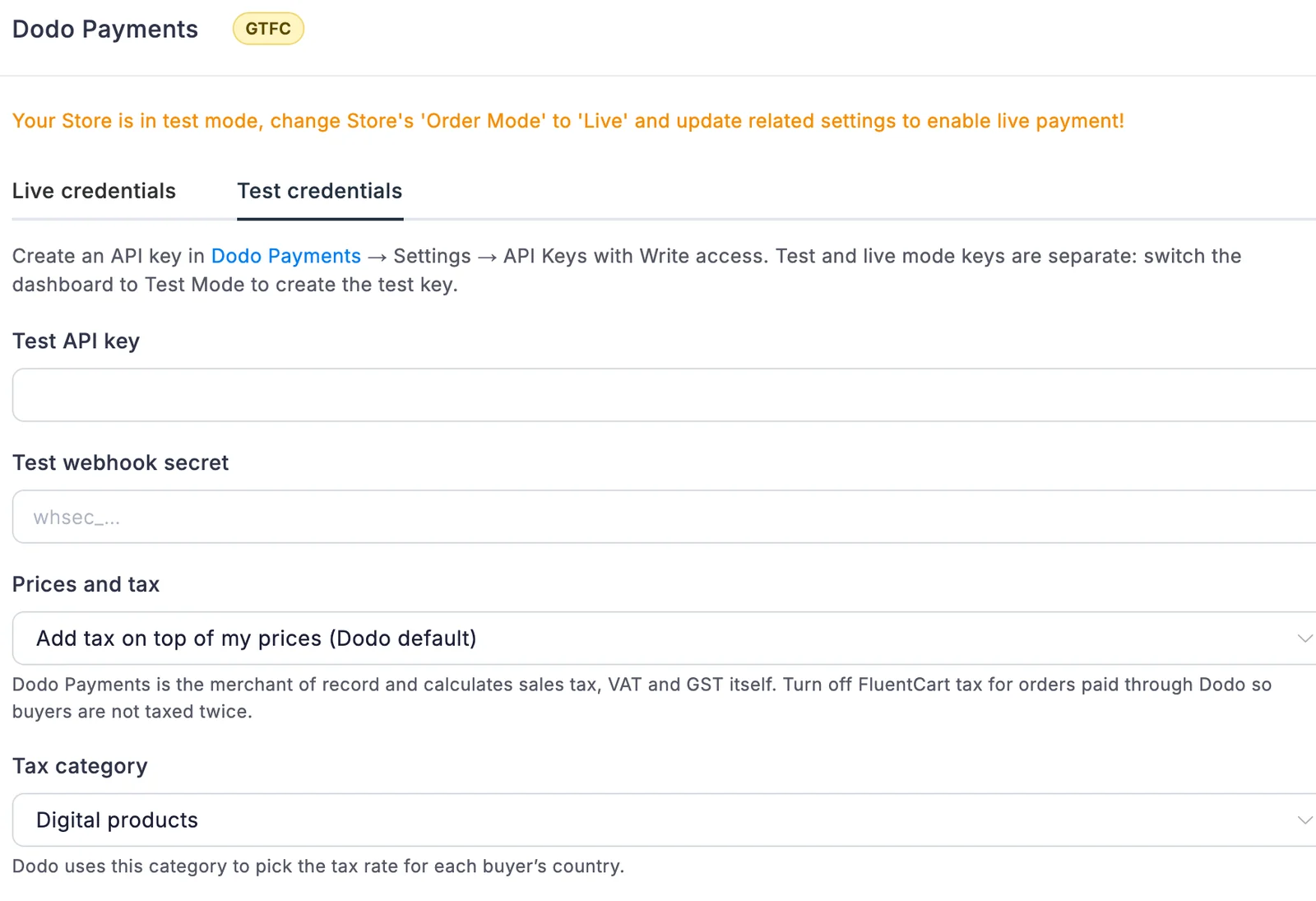Select the Test credentials tab
Screen dimensions: 1316x901
coord(320,191)
